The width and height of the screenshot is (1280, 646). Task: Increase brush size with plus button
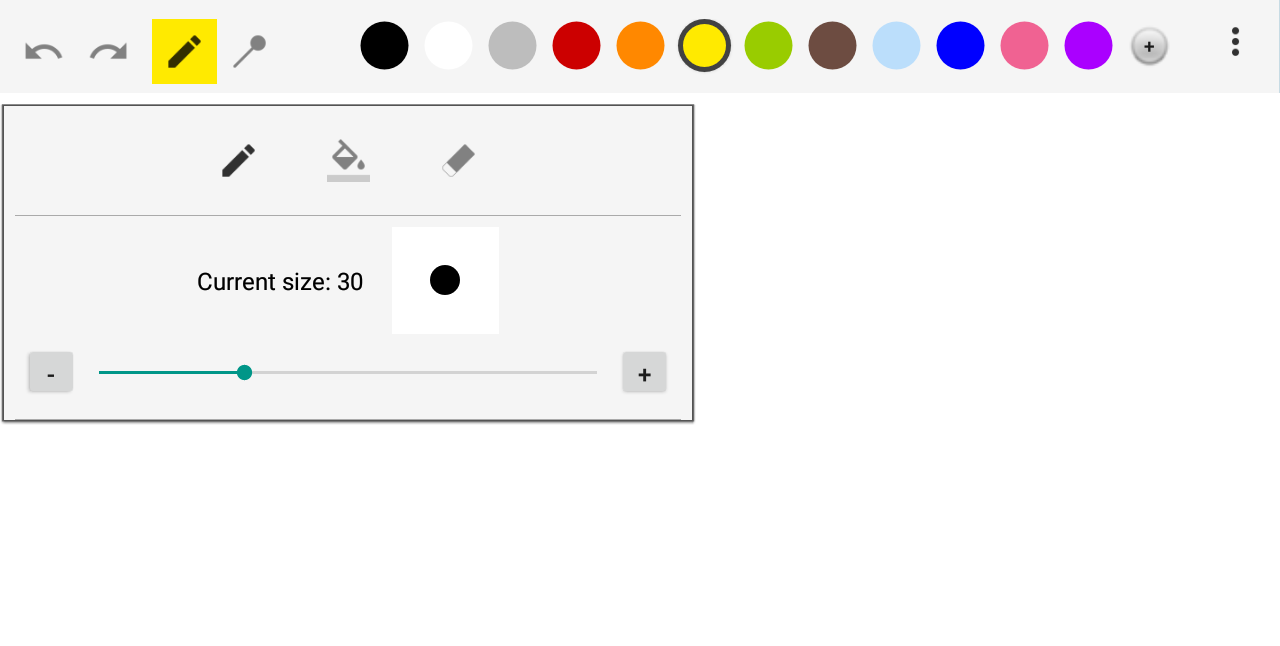[645, 372]
